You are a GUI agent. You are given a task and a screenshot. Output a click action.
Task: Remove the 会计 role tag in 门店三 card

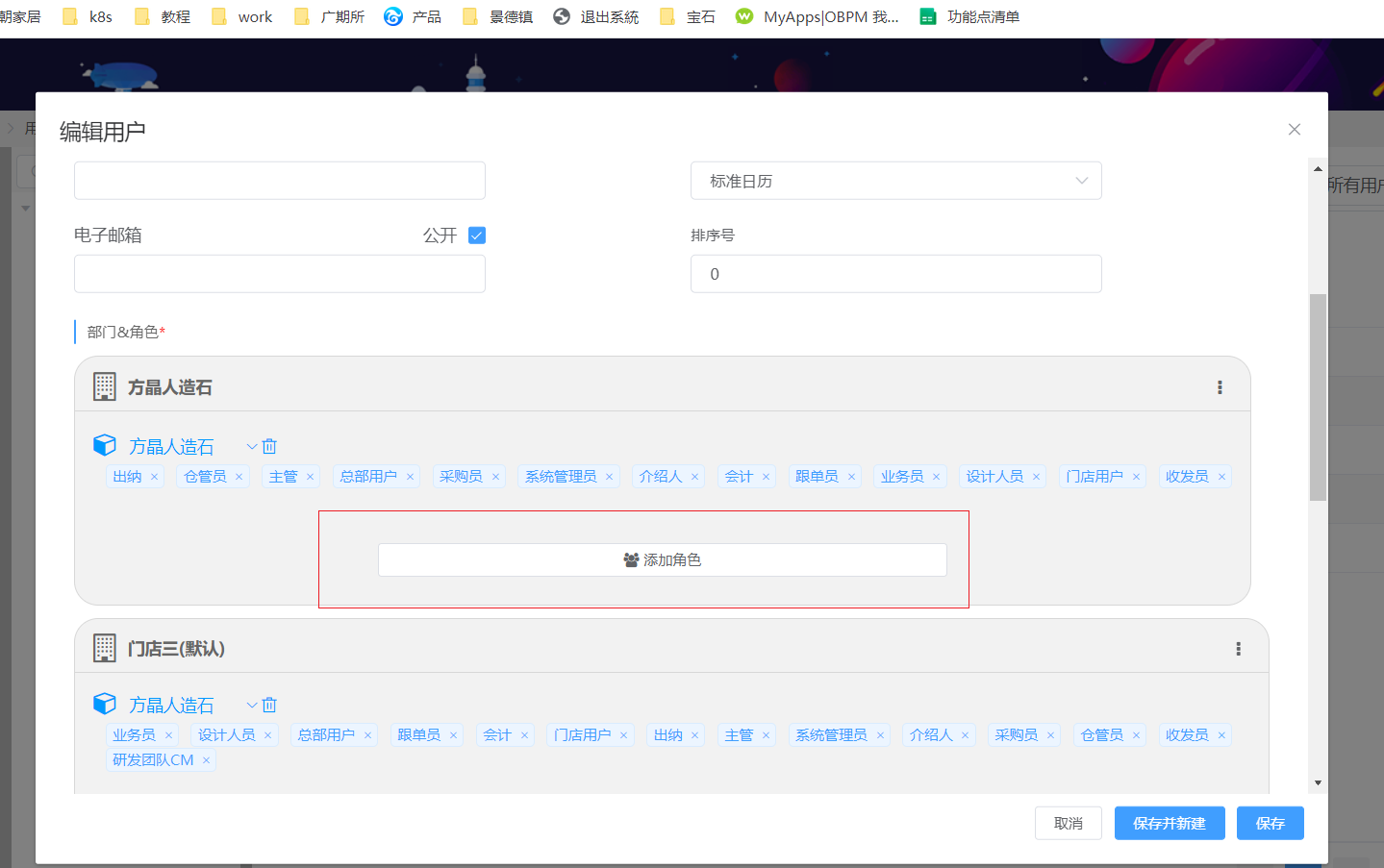point(524,735)
